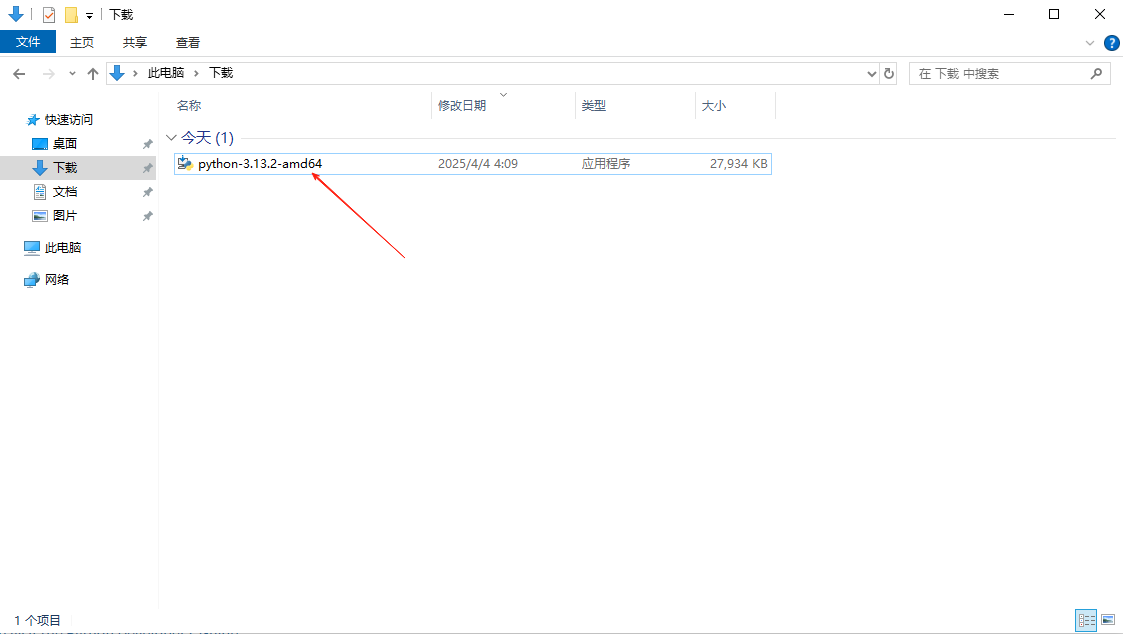Image resolution: width=1123 pixels, height=634 pixels.
Task: Open the python-3.13.2-amd64 installer icon
Action: (x=185, y=164)
